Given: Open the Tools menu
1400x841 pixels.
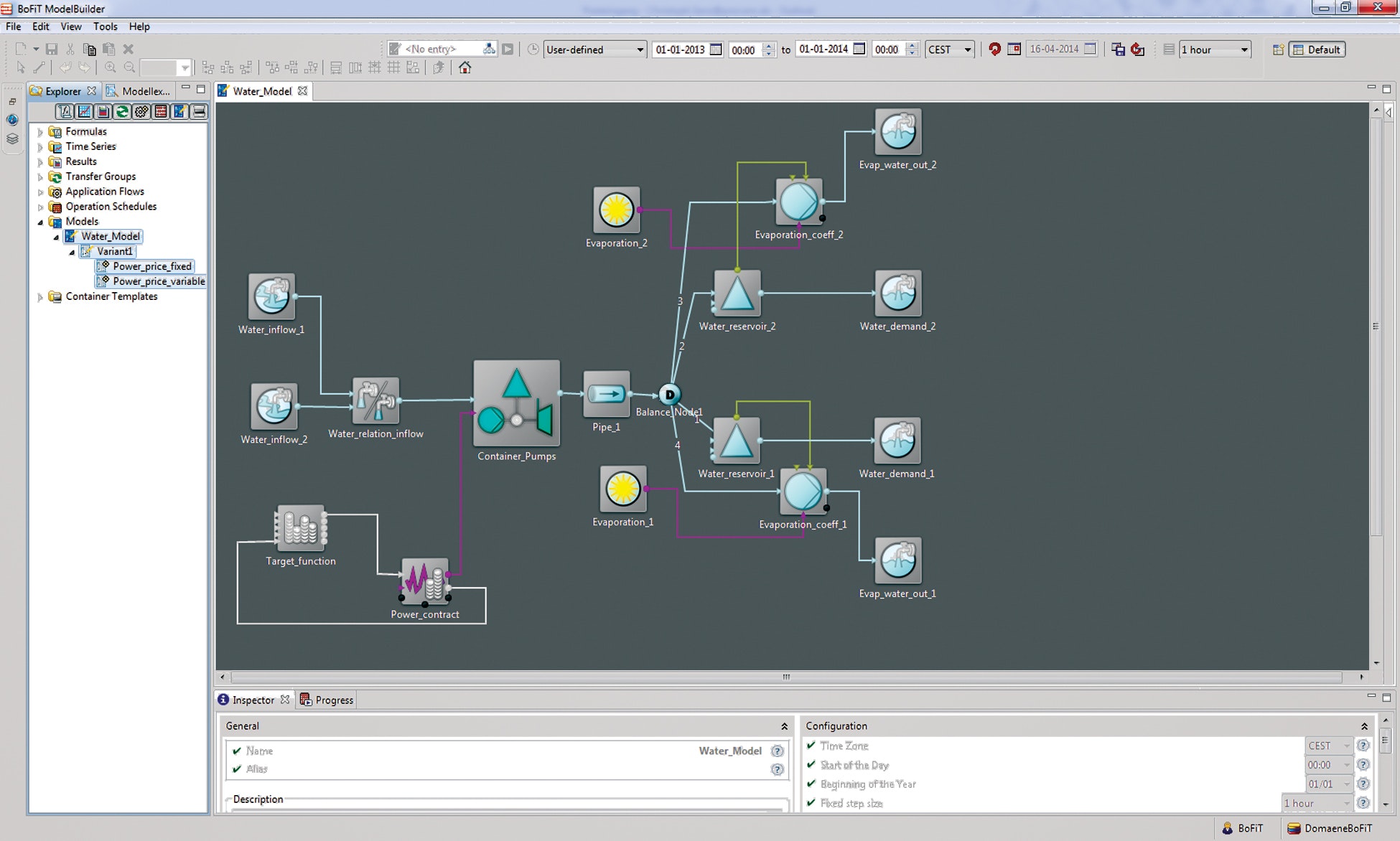Looking at the screenshot, I should (105, 27).
